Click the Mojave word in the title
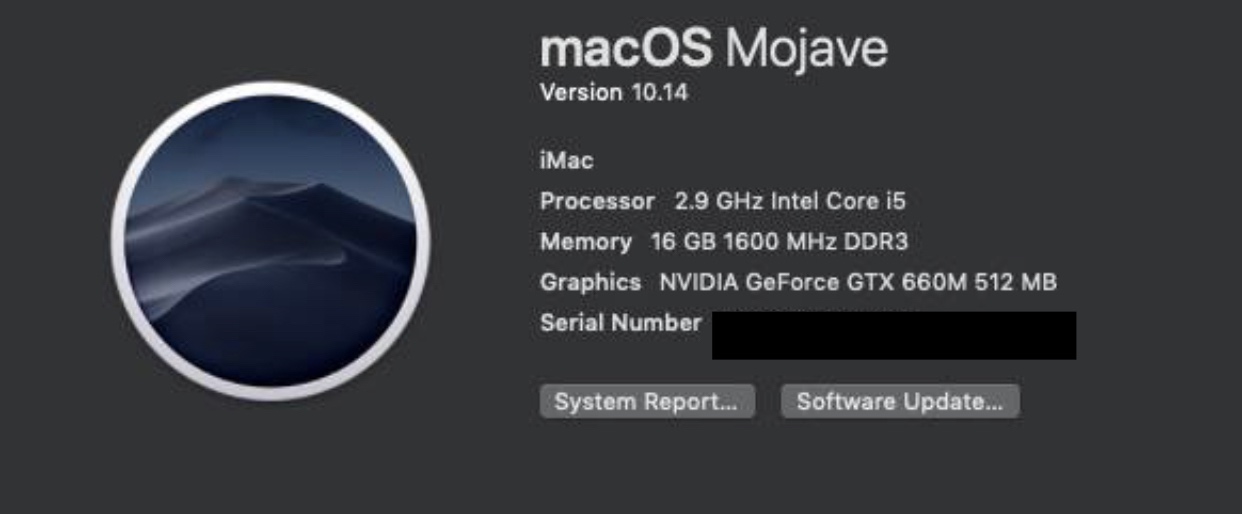 [806, 47]
